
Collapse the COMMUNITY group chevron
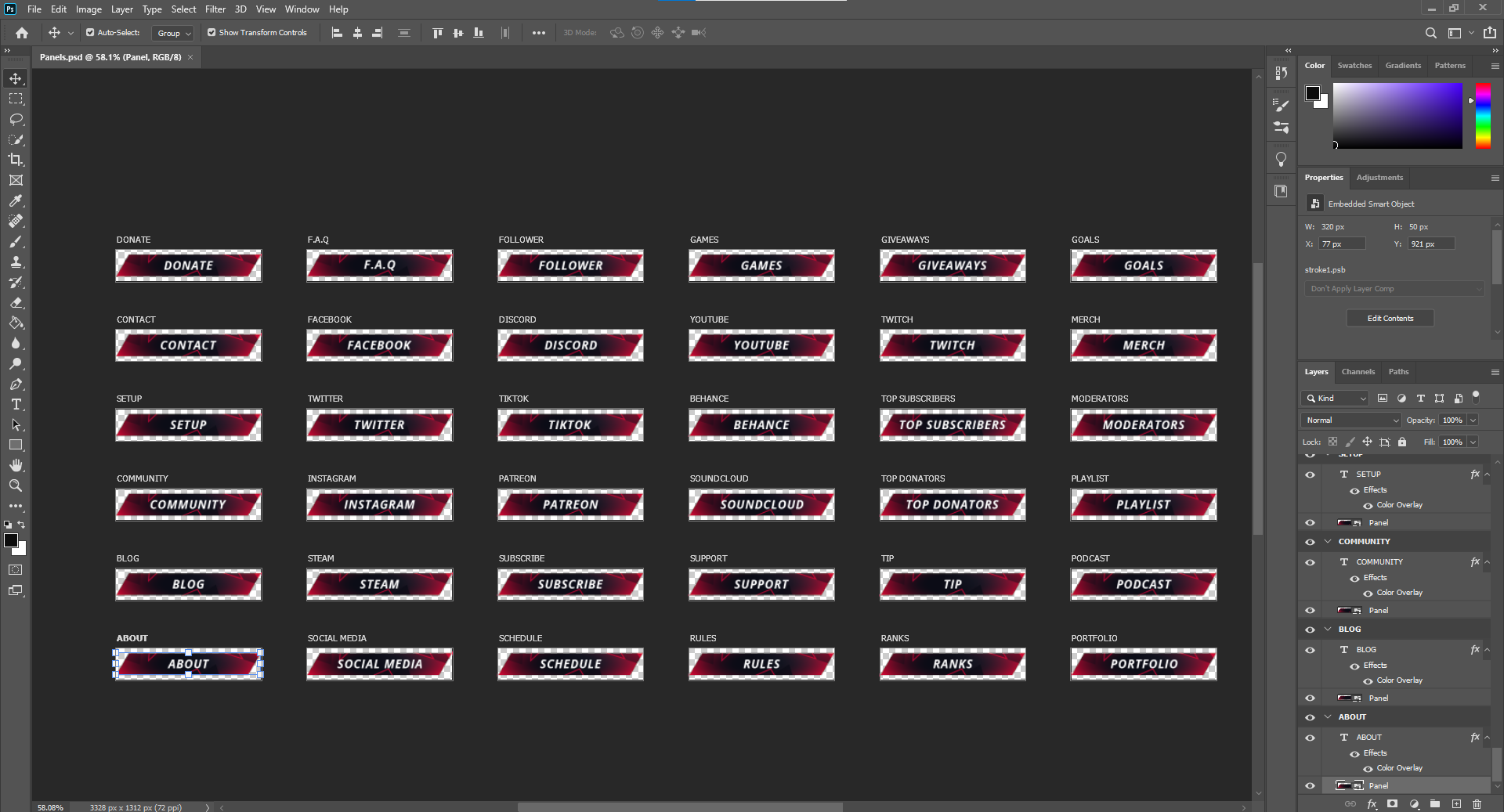(1328, 542)
